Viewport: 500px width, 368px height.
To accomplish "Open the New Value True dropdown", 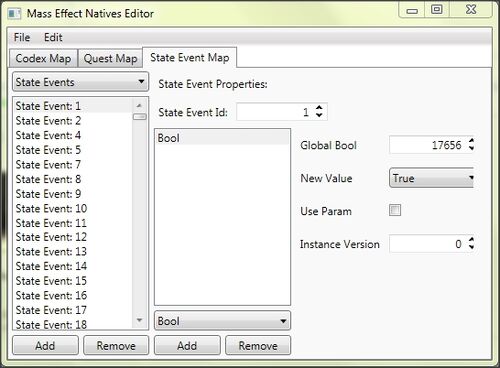I will point(431,178).
